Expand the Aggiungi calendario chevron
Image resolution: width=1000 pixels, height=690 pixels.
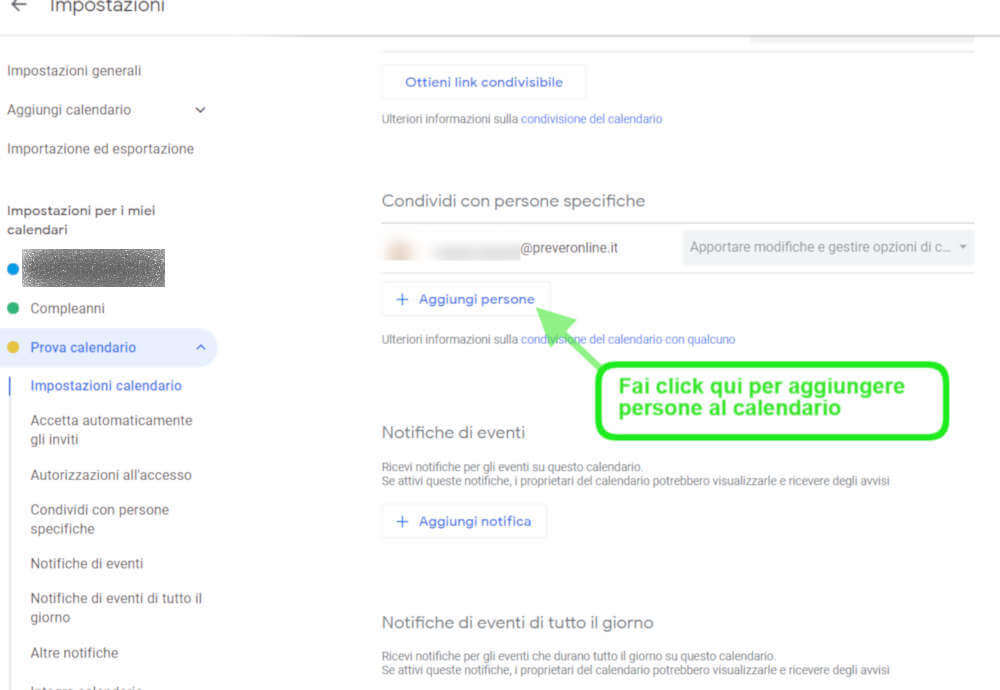pos(200,110)
